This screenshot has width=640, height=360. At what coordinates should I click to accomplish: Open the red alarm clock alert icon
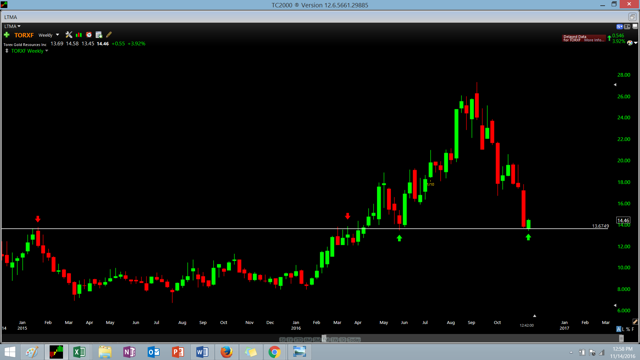(89, 35)
